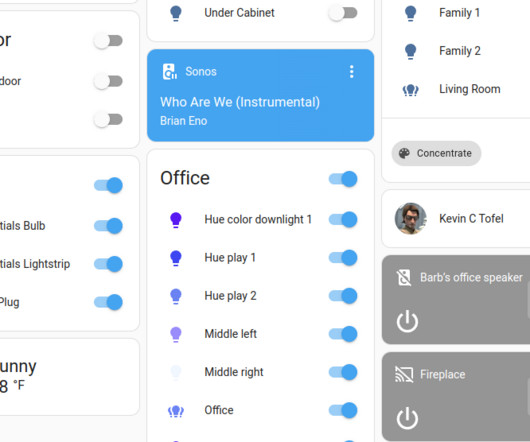Open the Hue color downlight 1 label
530x442 pixels.
tap(258, 220)
